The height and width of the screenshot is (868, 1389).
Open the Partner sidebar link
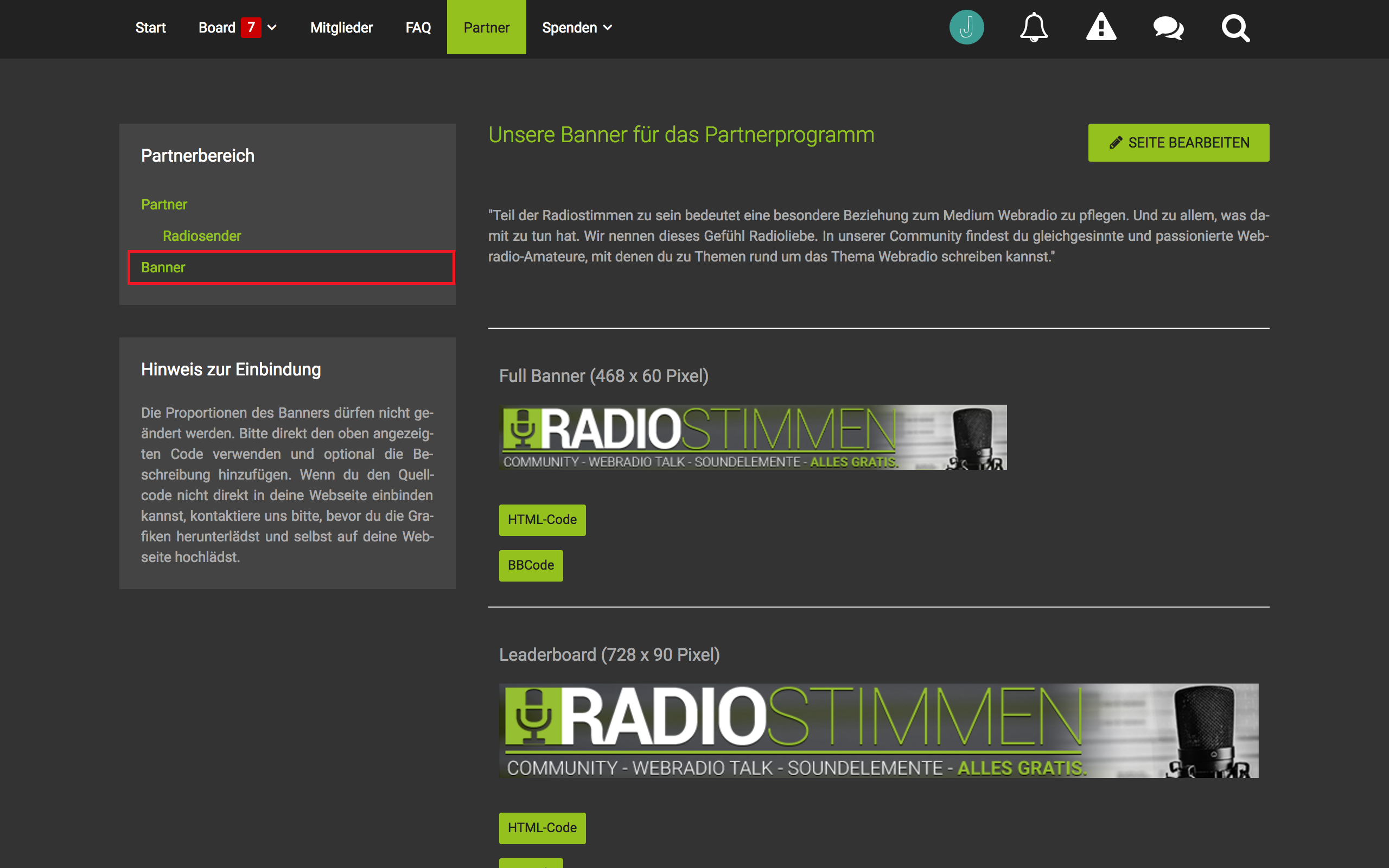click(x=164, y=205)
